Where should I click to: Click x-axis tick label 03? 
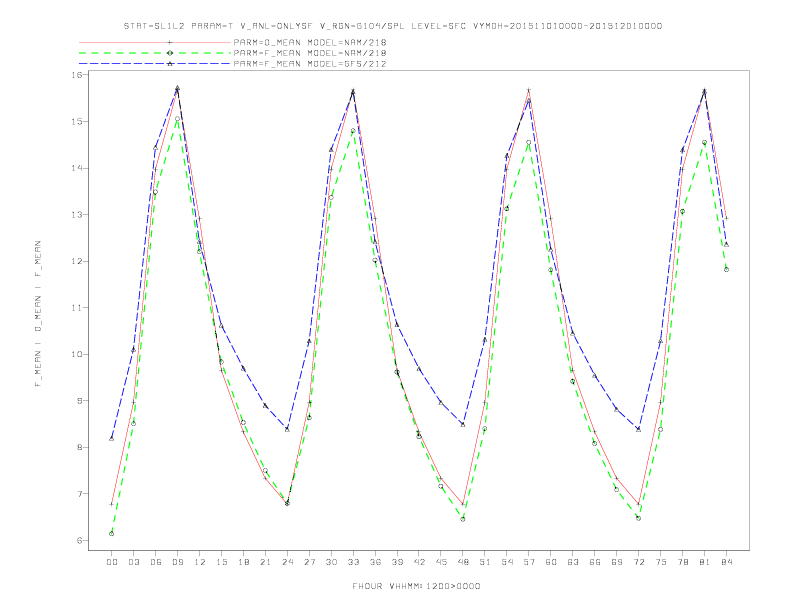(133, 562)
